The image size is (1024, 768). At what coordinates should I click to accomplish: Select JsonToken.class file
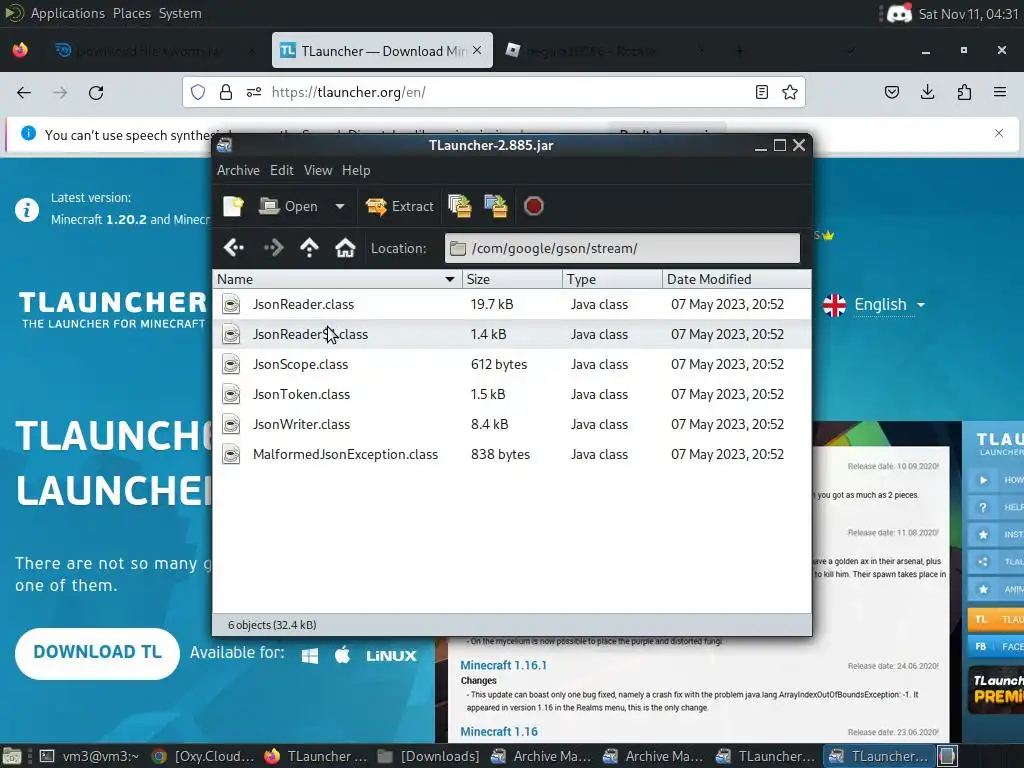pyautogui.click(x=512, y=394)
